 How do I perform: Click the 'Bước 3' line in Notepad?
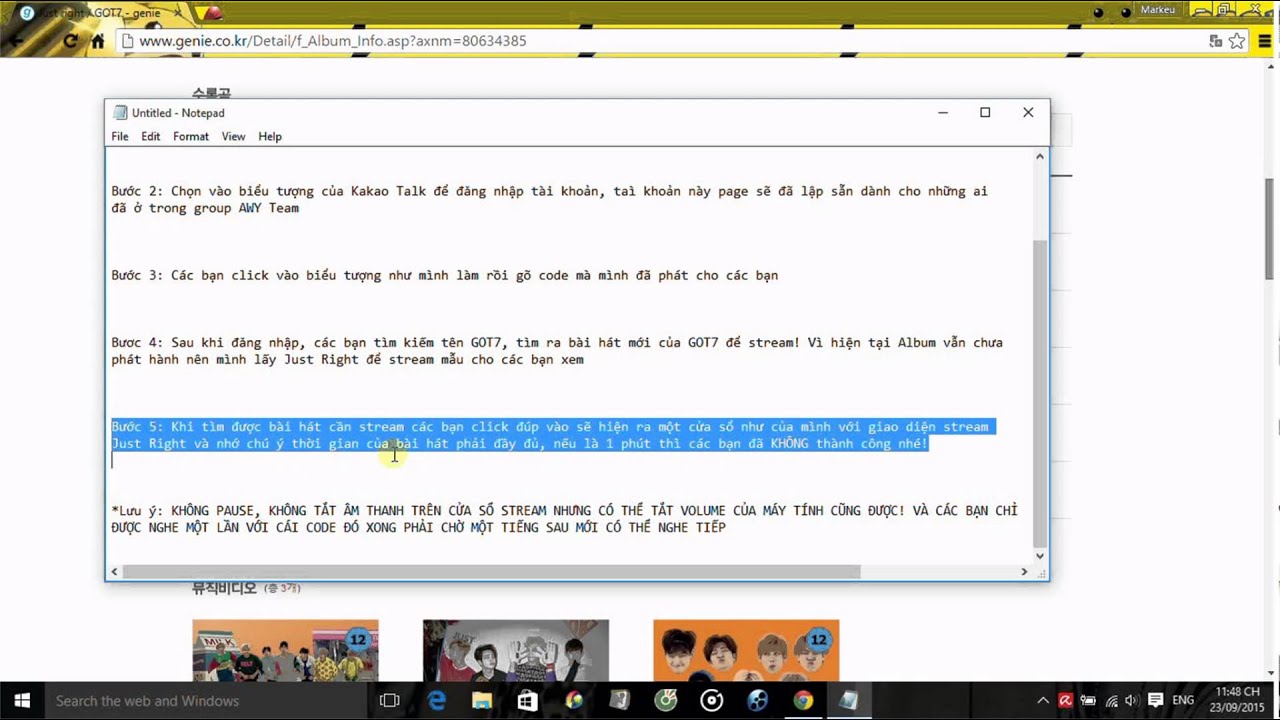pyautogui.click(x=444, y=275)
